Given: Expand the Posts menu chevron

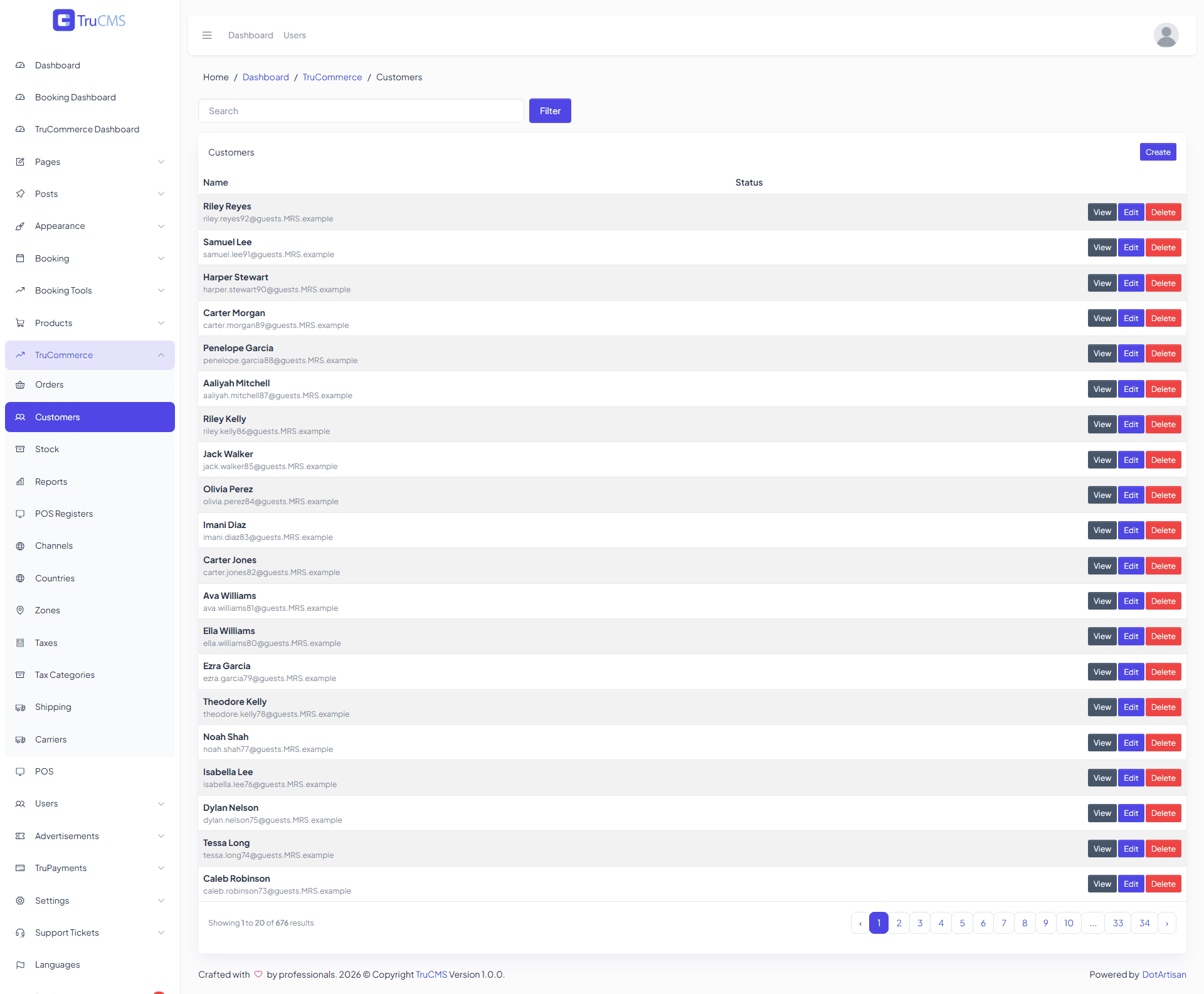Looking at the screenshot, I should pyautogui.click(x=161, y=194).
